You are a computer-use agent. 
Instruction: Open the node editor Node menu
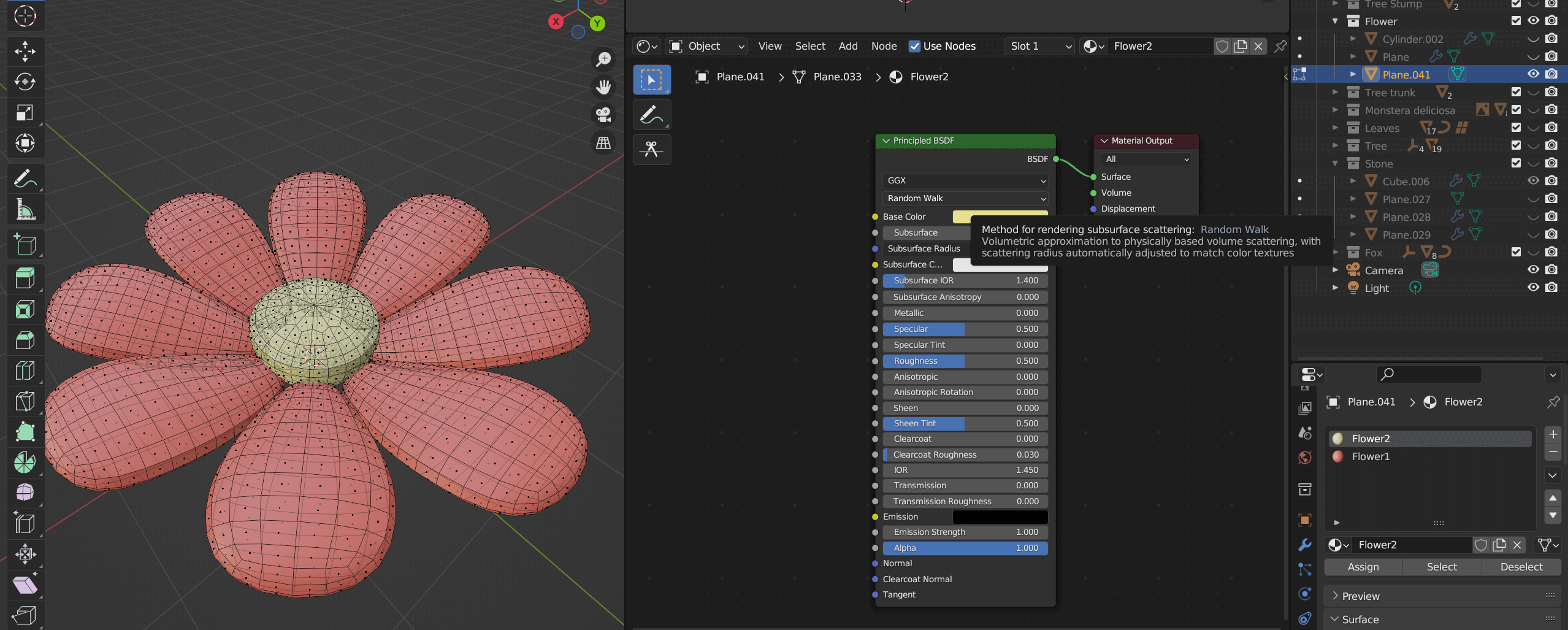884,46
